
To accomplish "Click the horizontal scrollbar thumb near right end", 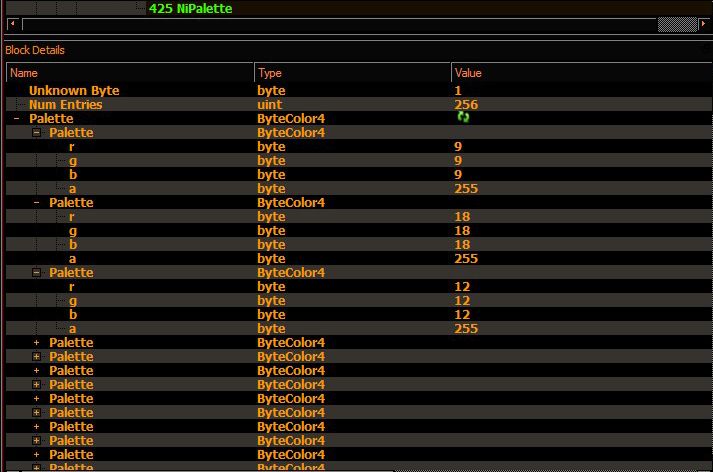I will coord(677,24).
